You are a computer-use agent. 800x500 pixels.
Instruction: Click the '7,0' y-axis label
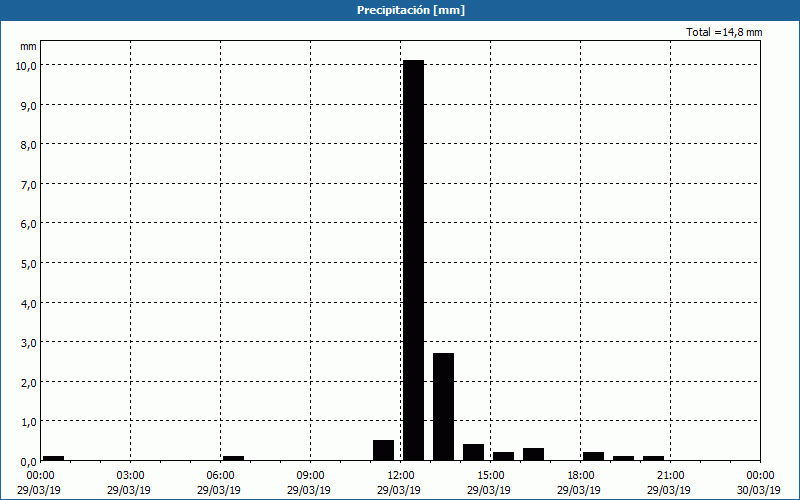[x=29, y=185]
